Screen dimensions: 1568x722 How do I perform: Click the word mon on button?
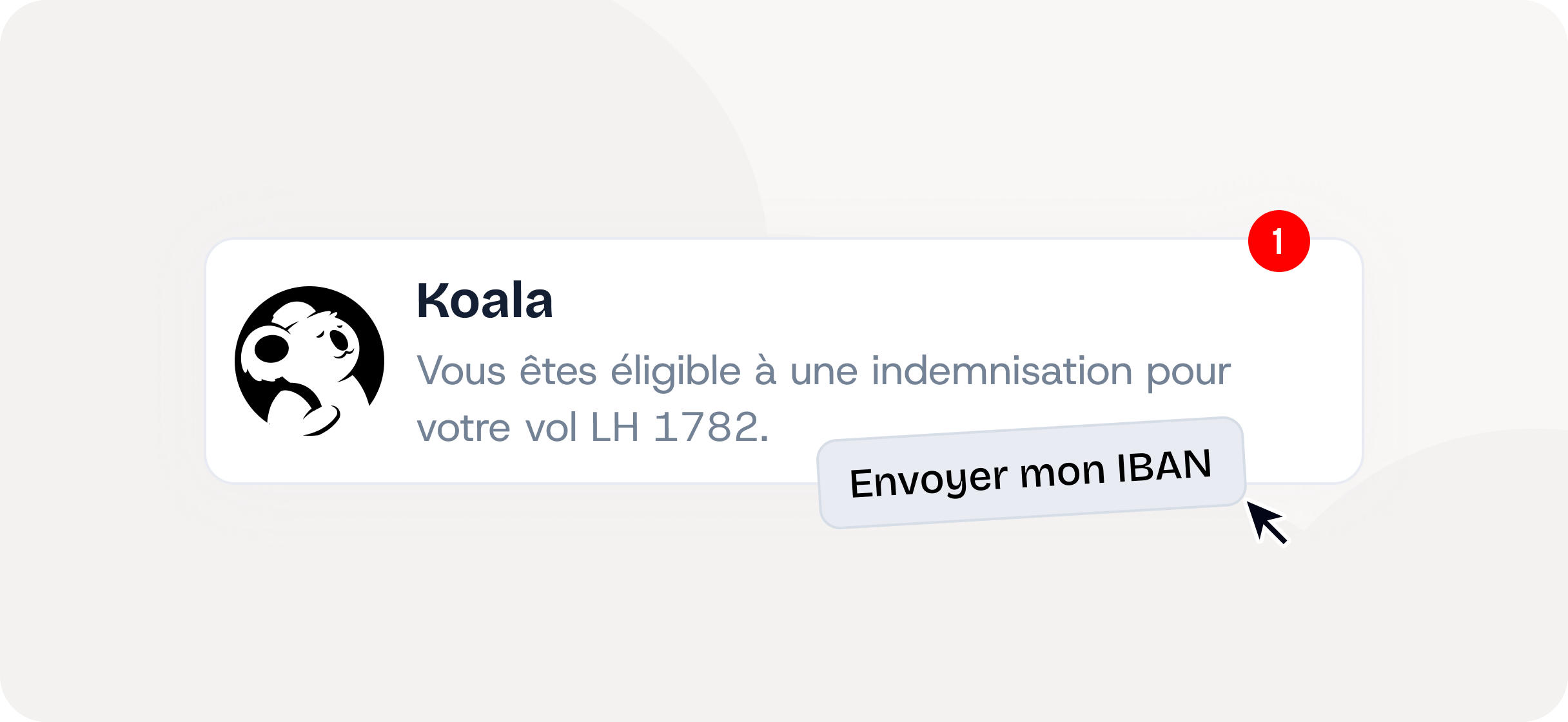coord(1062,473)
